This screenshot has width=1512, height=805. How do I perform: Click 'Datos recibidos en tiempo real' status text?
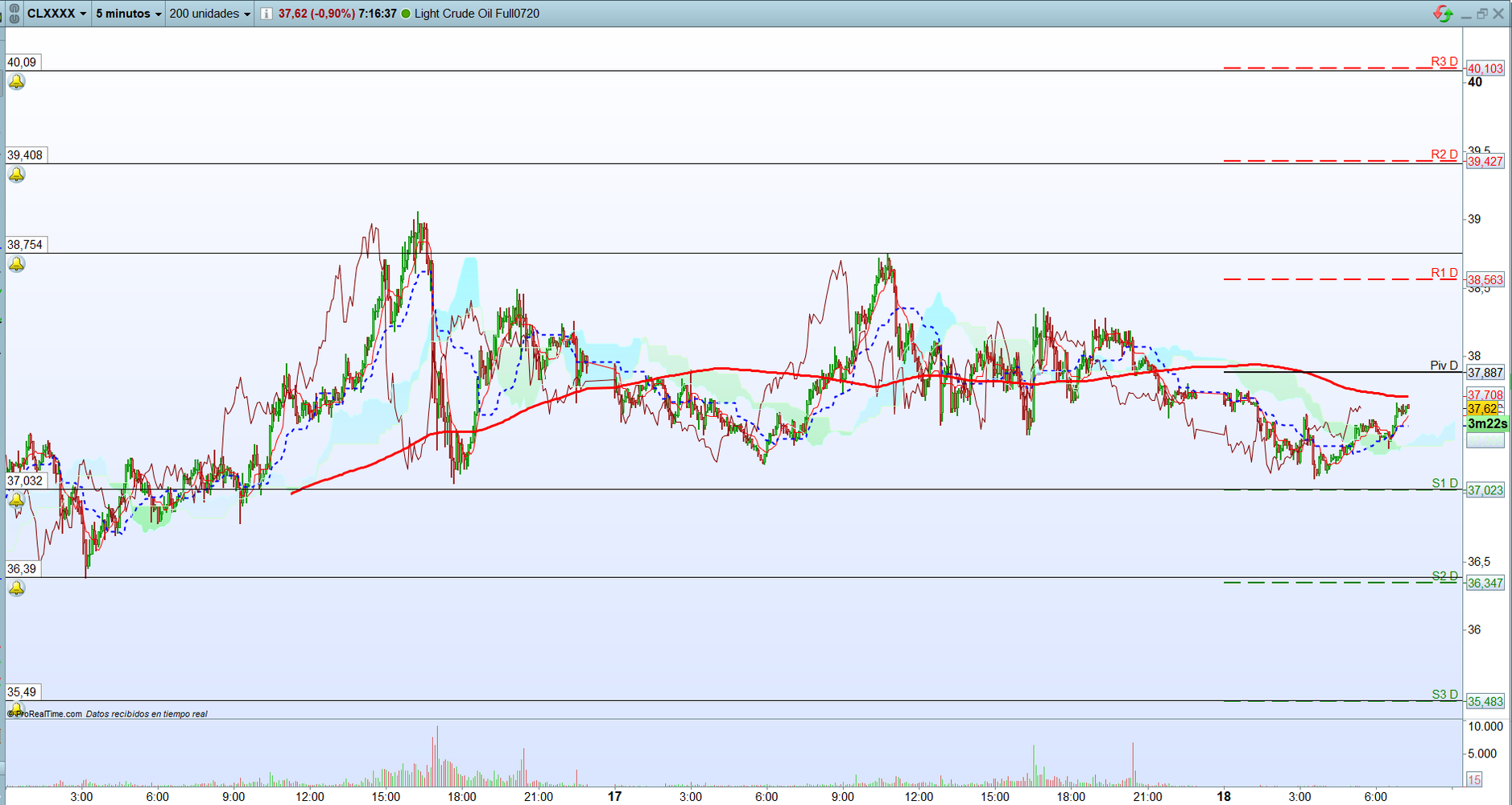[x=147, y=714]
